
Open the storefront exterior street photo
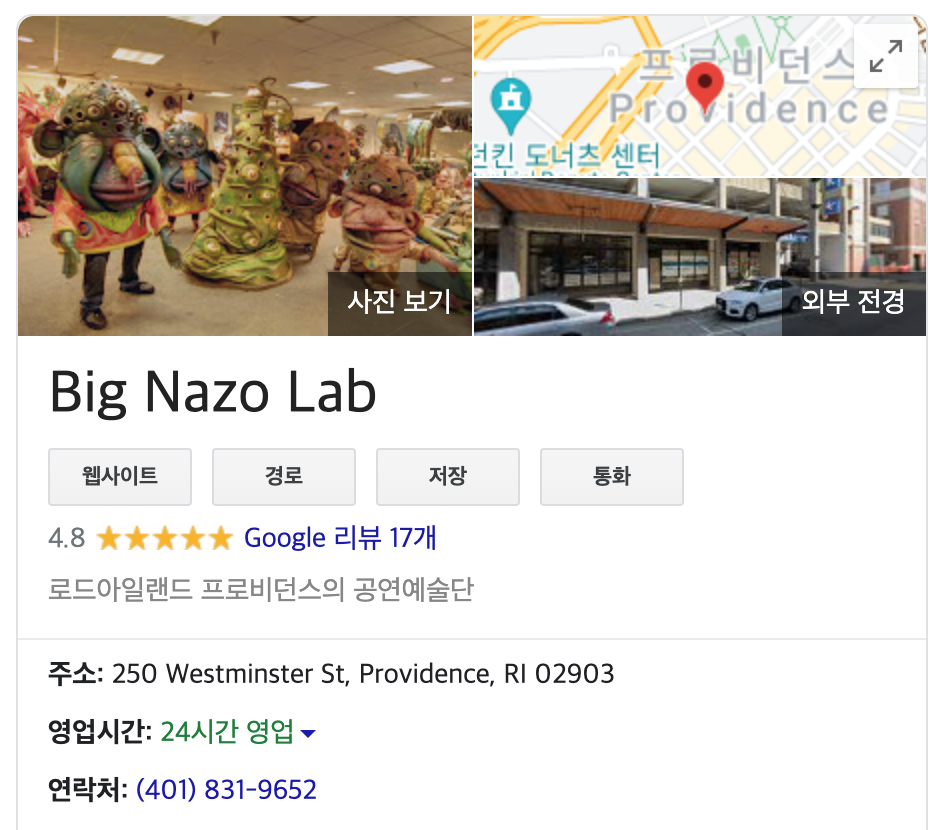tap(700, 257)
